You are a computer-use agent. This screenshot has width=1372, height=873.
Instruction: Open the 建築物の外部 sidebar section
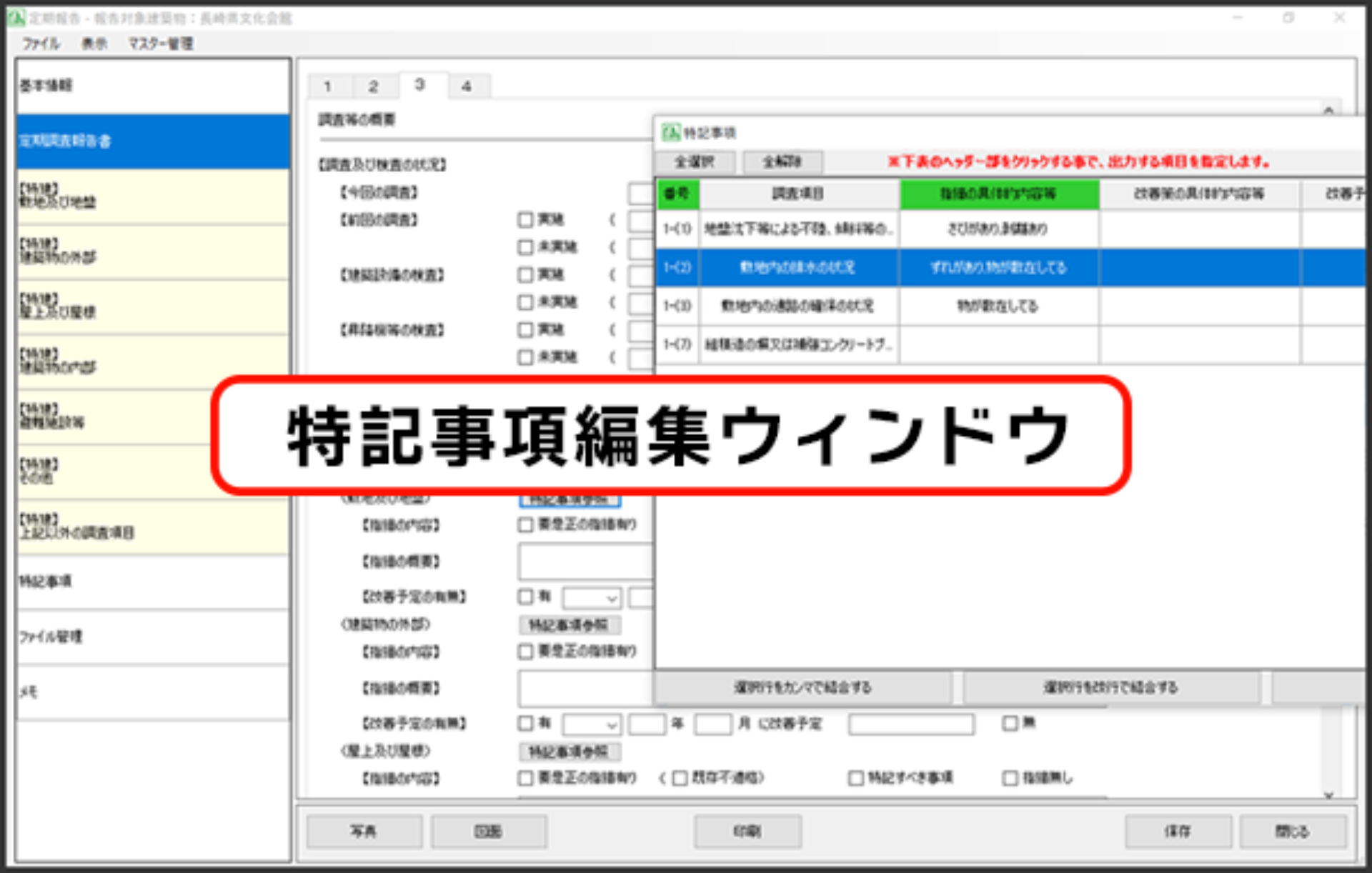click(x=153, y=251)
